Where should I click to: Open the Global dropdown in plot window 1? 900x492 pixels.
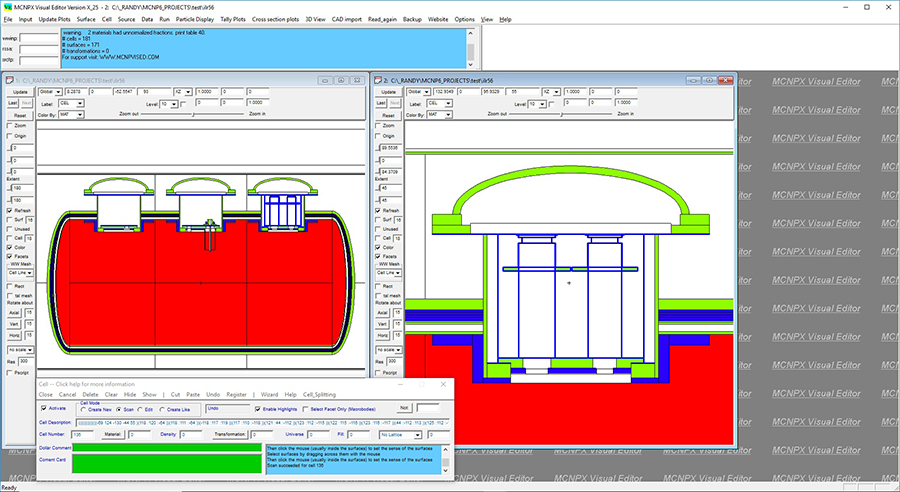[x=59, y=92]
